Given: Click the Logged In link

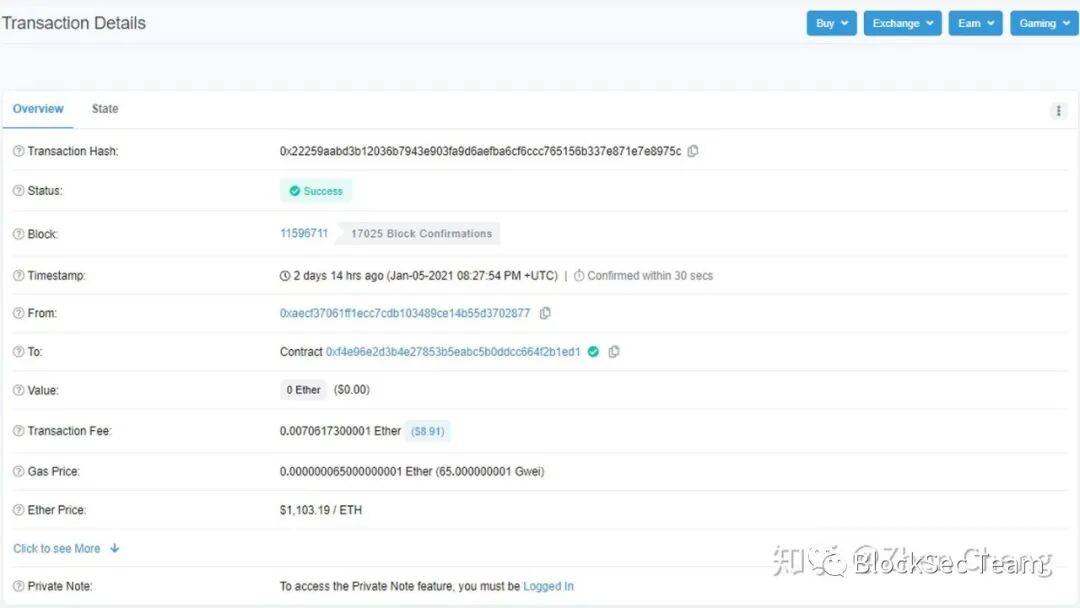Looking at the screenshot, I should [548, 587].
